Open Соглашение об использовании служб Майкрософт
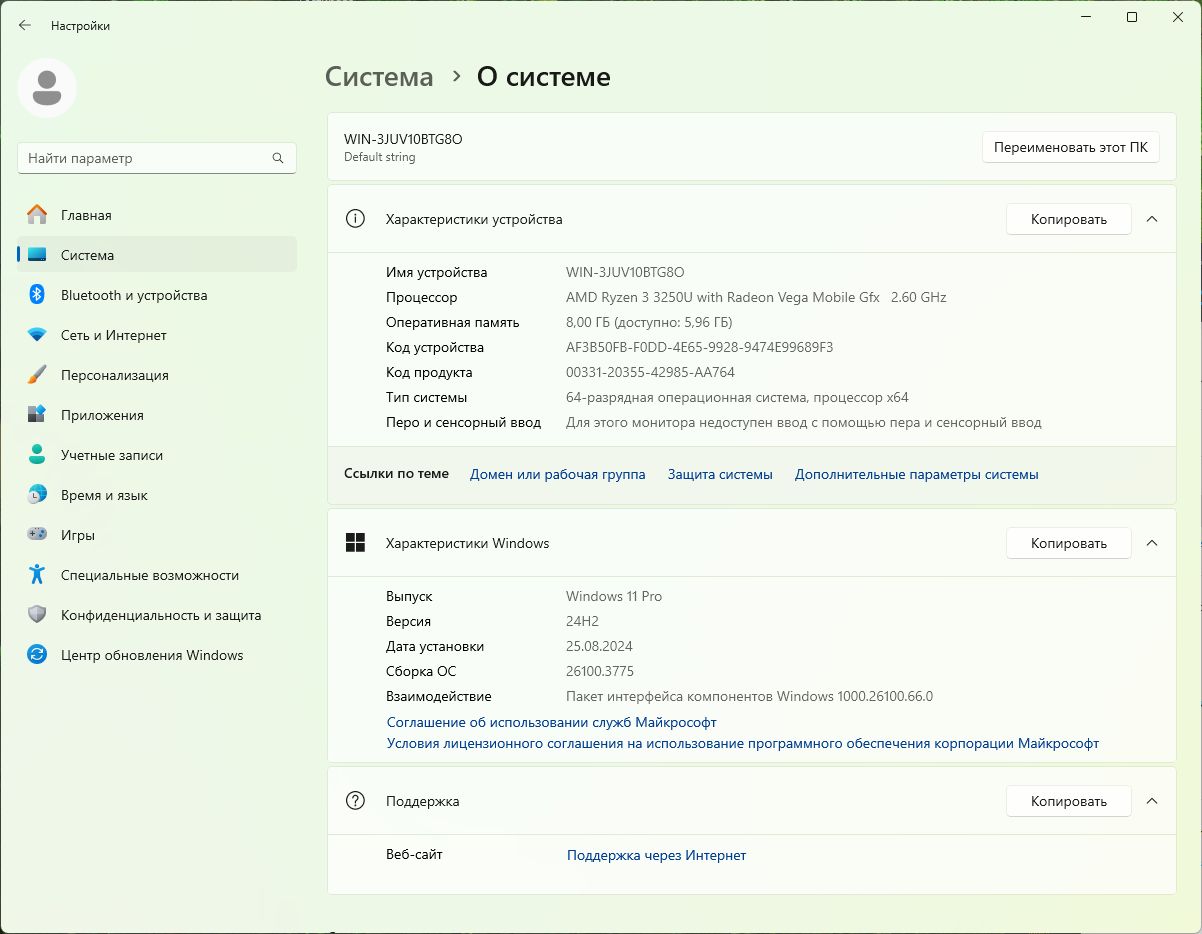The image size is (1202, 934). coord(552,722)
